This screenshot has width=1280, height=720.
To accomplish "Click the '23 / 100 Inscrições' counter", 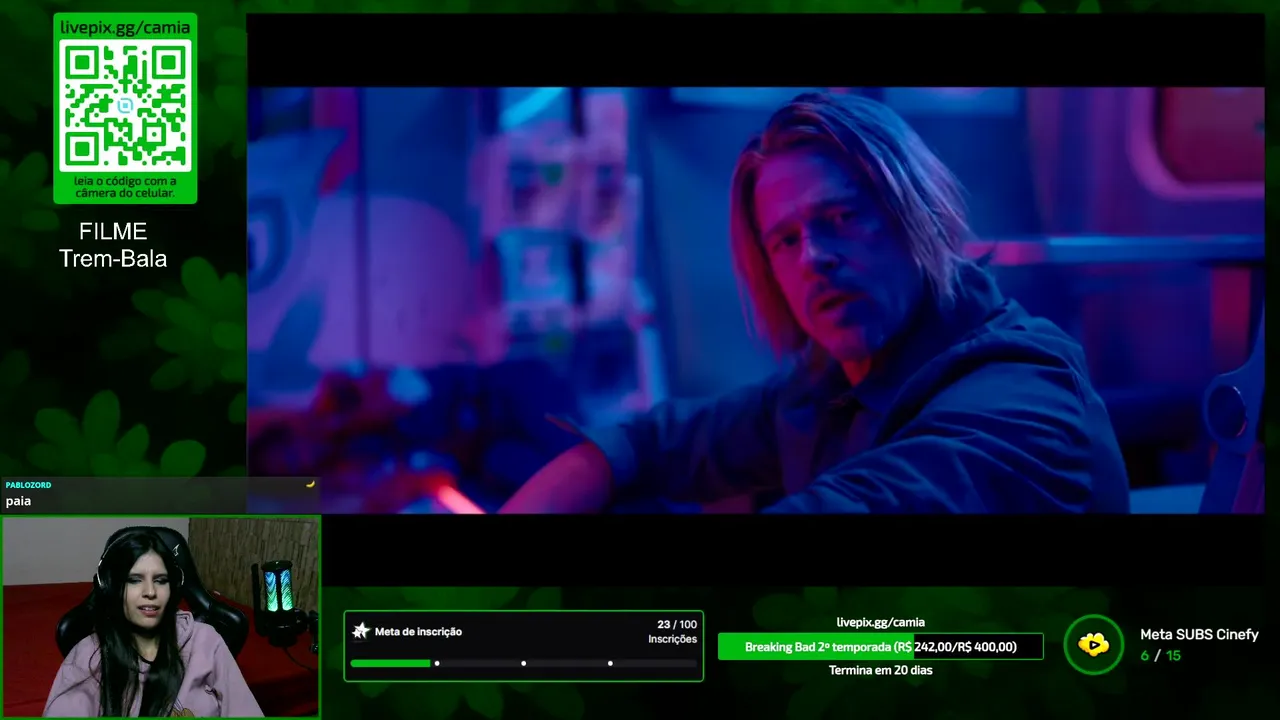I will click(x=673, y=631).
